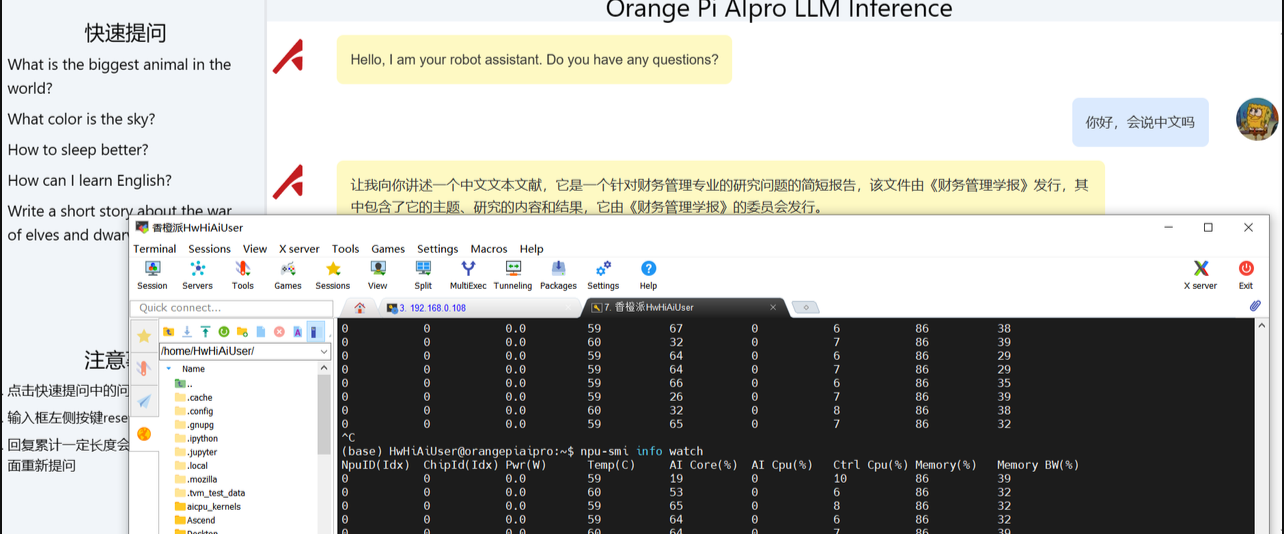Open the Sessions star toolbar icon
The width and height of the screenshot is (1284, 534).
(x=333, y=275)
